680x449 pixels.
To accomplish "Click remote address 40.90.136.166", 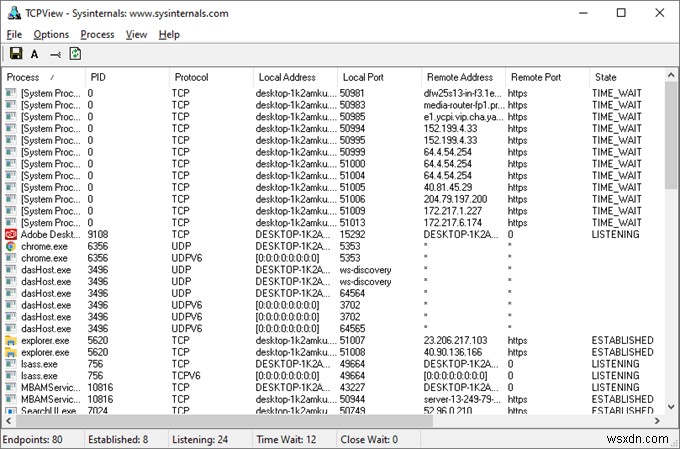I will point(452,352).
